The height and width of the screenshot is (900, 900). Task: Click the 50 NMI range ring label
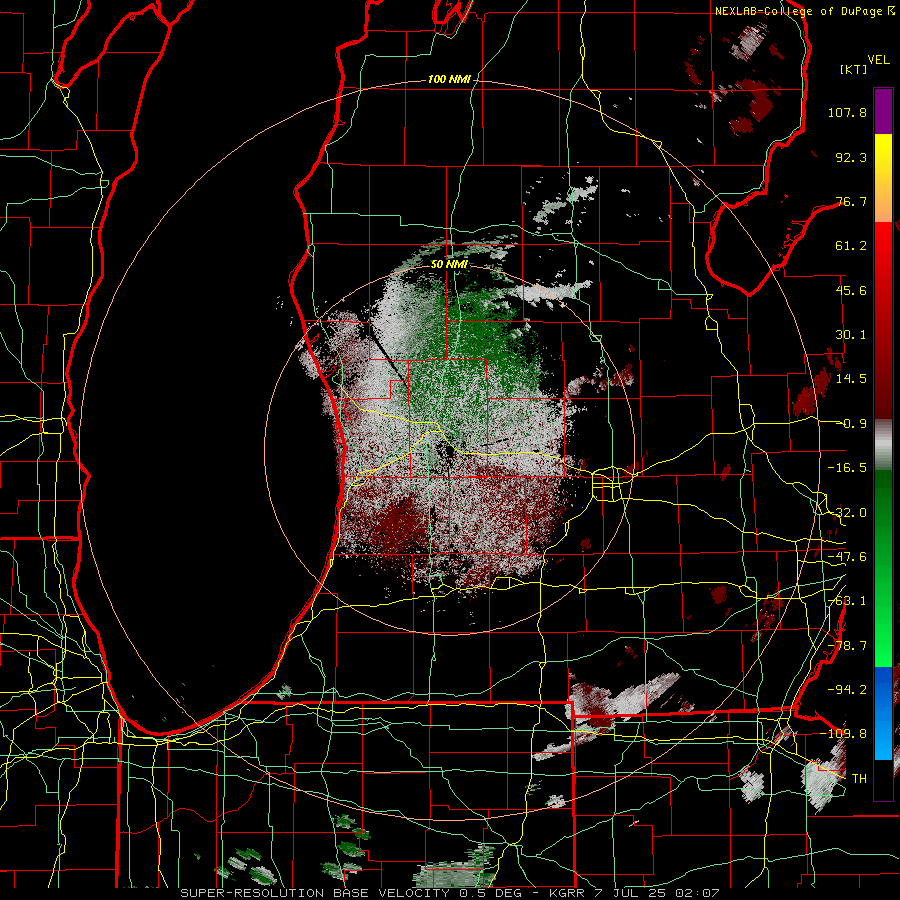(449, 264)
